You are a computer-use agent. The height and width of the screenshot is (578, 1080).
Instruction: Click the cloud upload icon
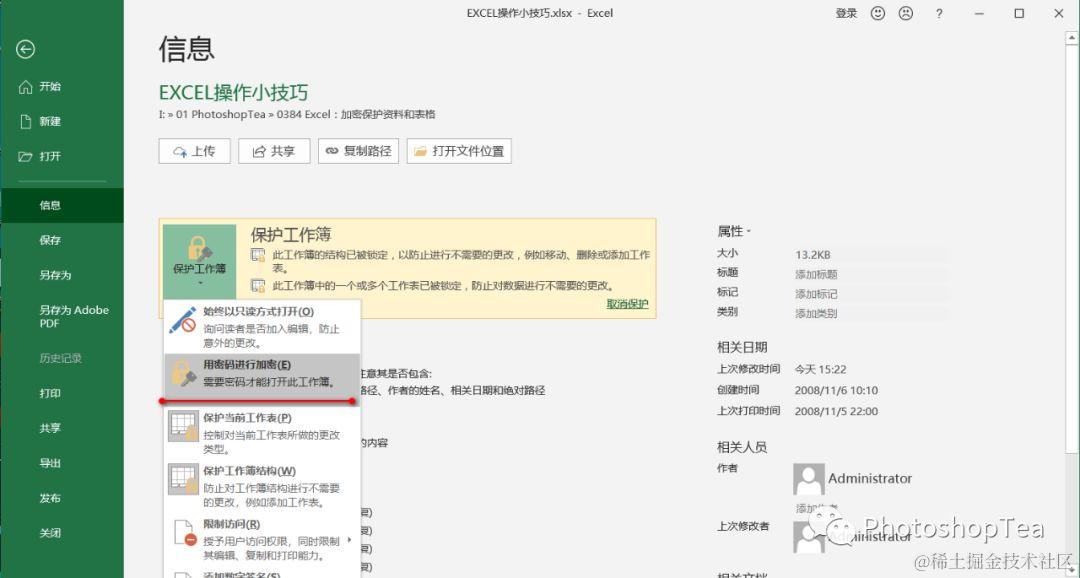[x=180, y=152]
